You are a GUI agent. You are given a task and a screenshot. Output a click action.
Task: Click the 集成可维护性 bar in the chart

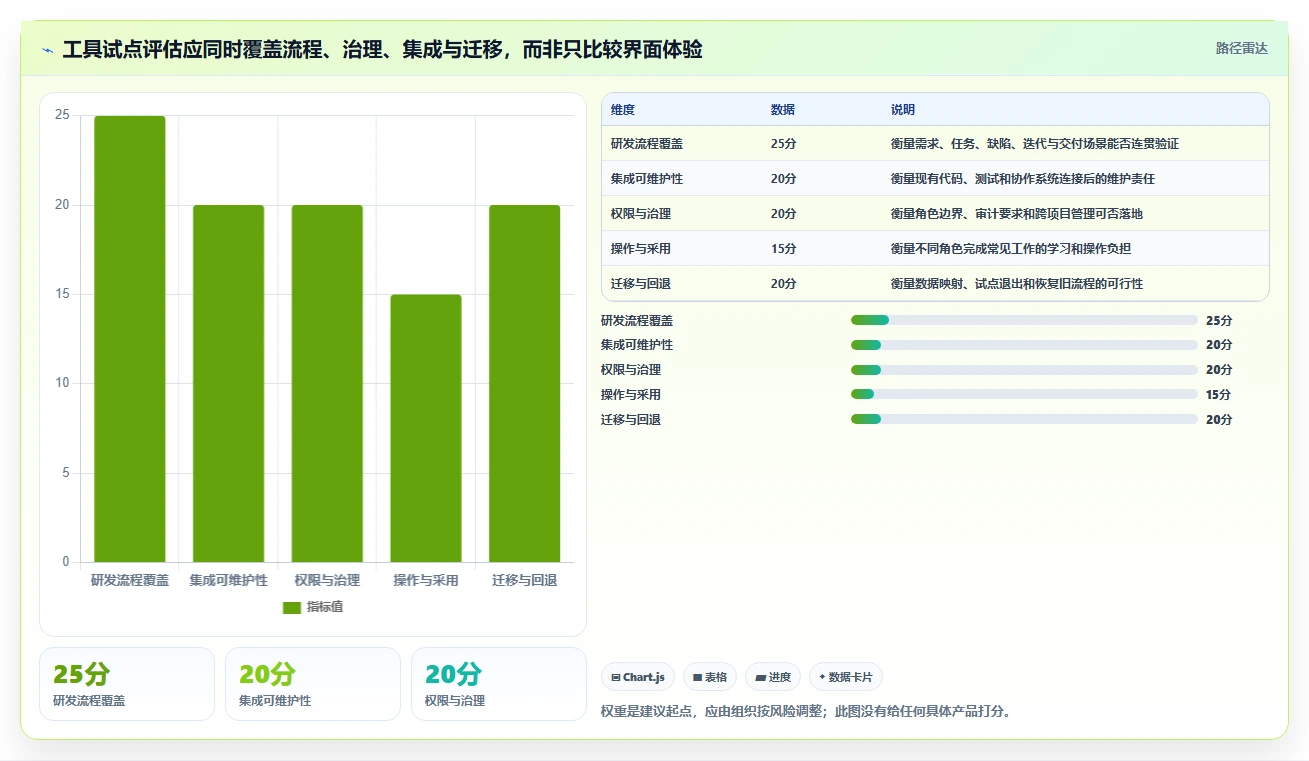pyautogui.click(x=228, y=383)
